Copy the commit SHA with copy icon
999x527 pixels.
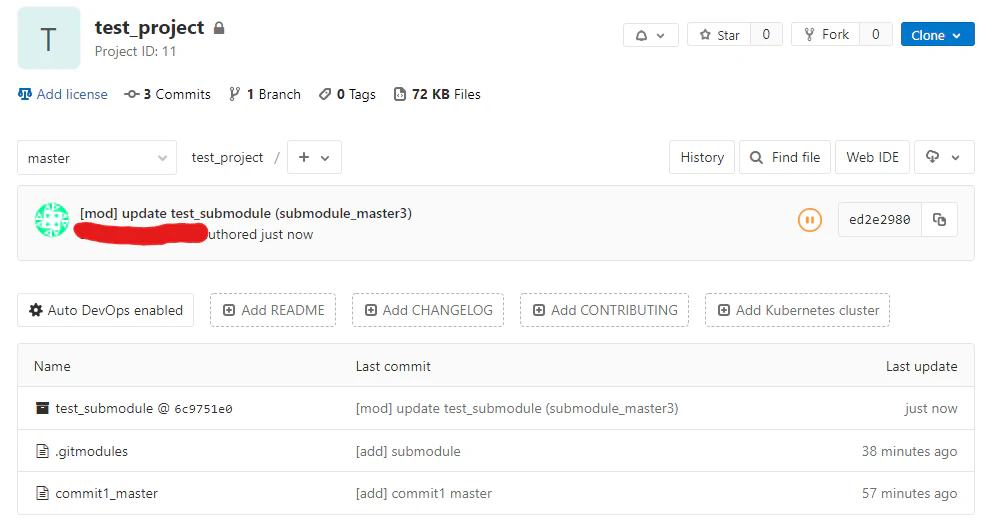point(940,220)
